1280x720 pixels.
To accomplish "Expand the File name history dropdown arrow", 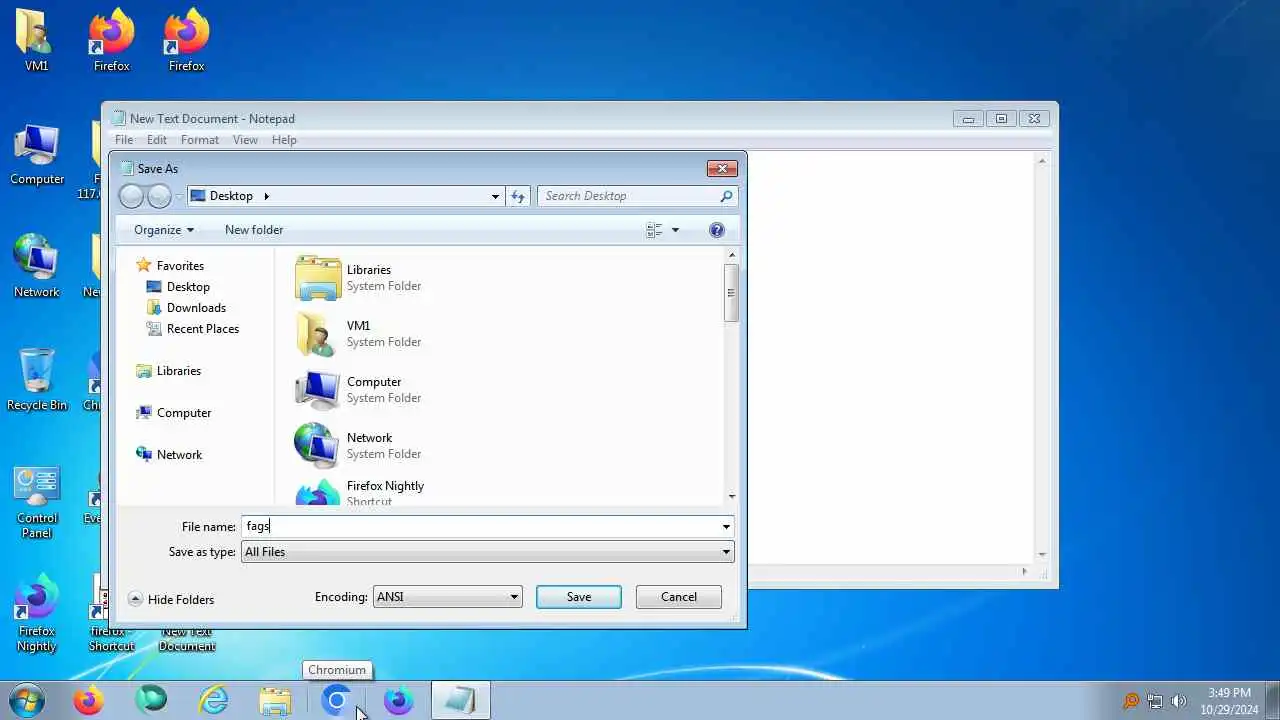I will pyautogui.click(x=726, y=527).
